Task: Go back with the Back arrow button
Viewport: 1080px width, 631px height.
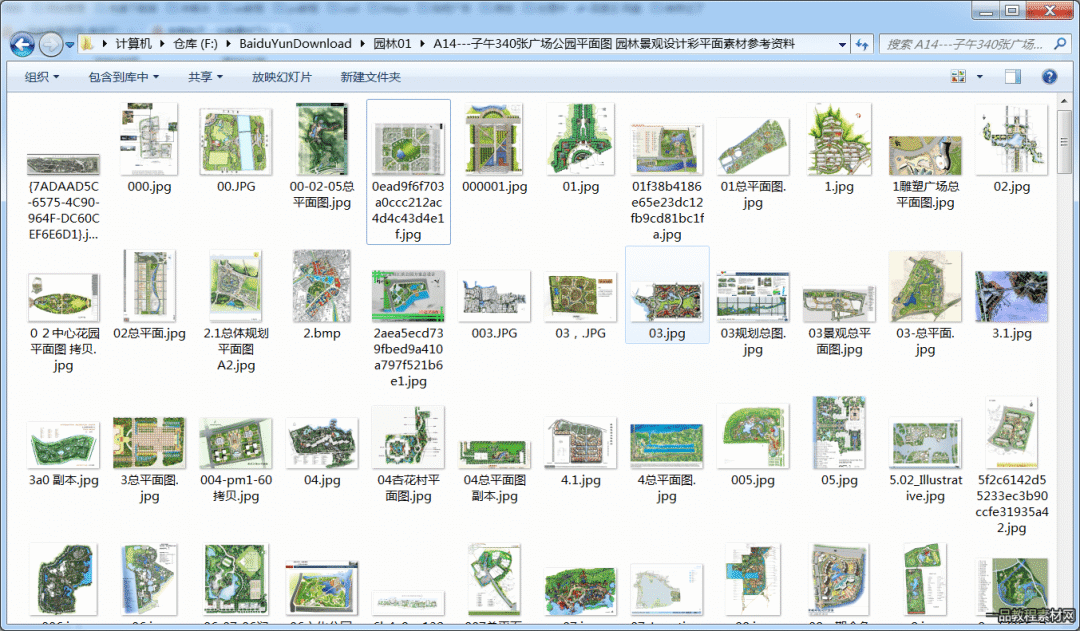Action: pos(23,45)
